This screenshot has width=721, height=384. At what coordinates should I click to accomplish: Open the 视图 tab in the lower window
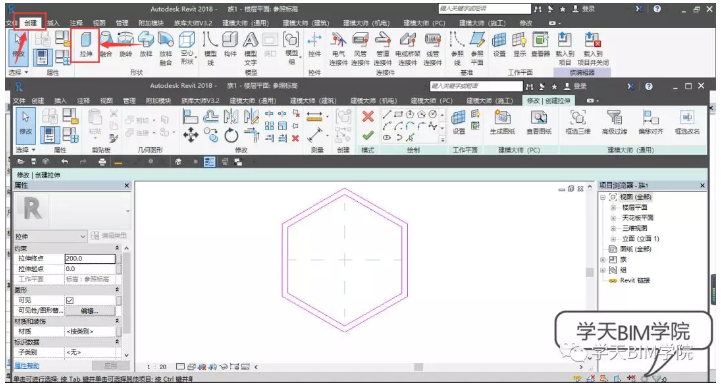106,100
